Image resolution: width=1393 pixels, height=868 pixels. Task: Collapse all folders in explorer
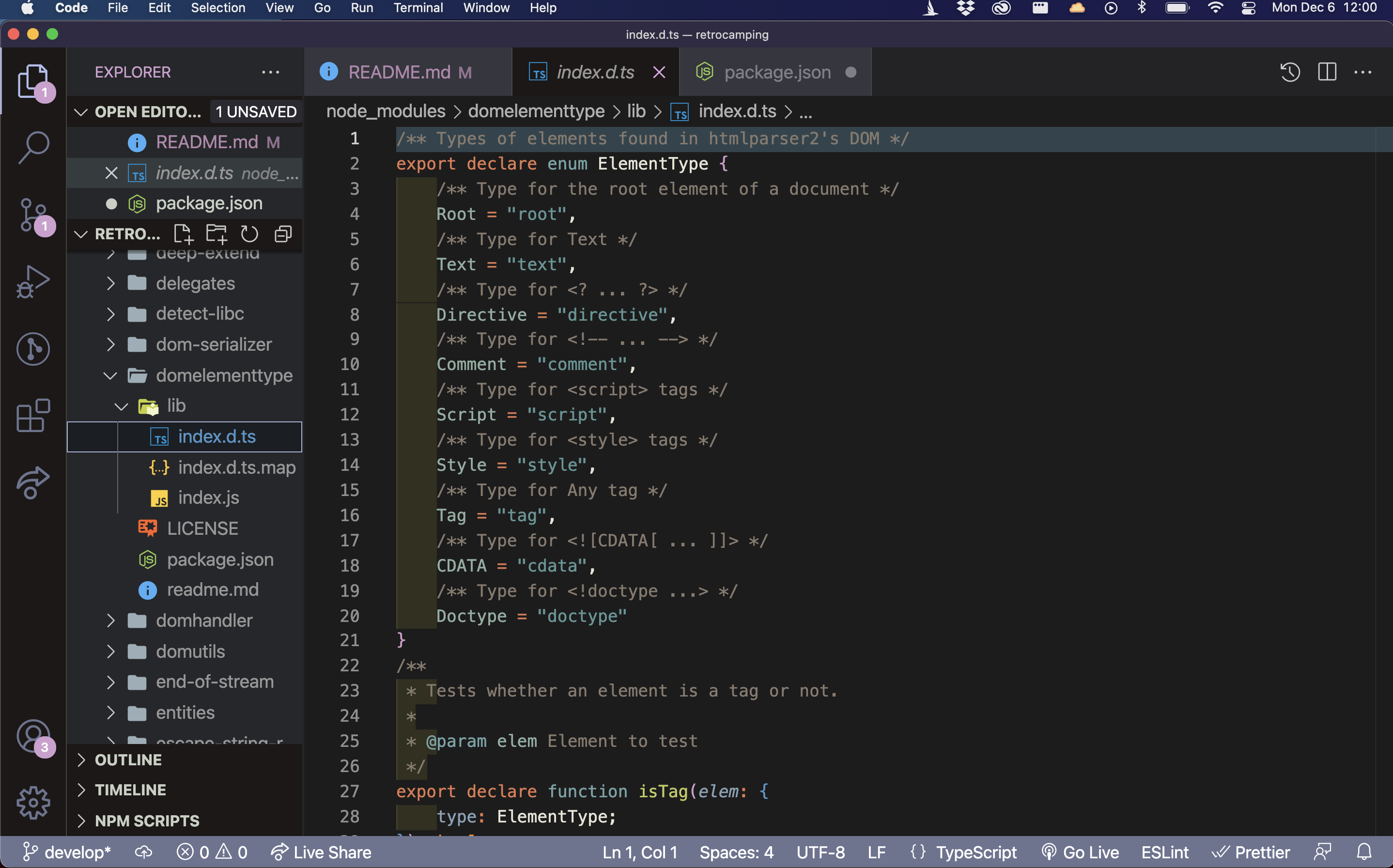283,234
